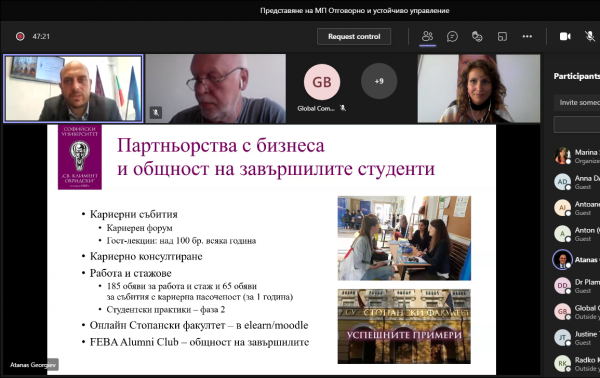
Task: Click the Atanas participant avatar
Action: pyautogui.click(x=562, y=260)
